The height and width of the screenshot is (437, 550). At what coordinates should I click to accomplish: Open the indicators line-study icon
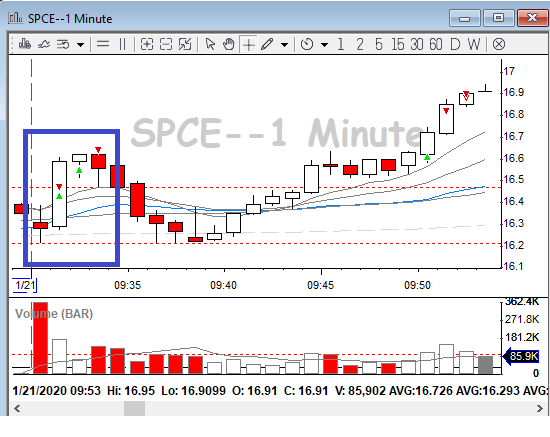44,45
